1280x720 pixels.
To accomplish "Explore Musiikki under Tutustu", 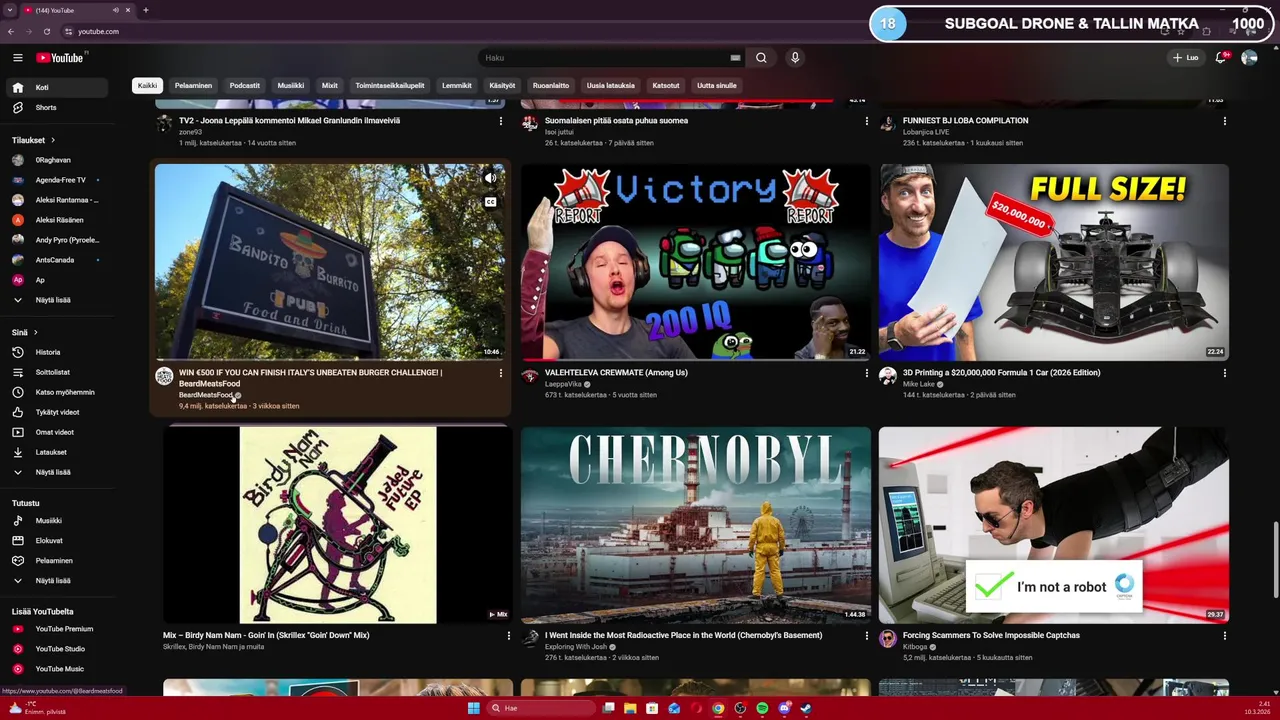I will coord(58,521).
